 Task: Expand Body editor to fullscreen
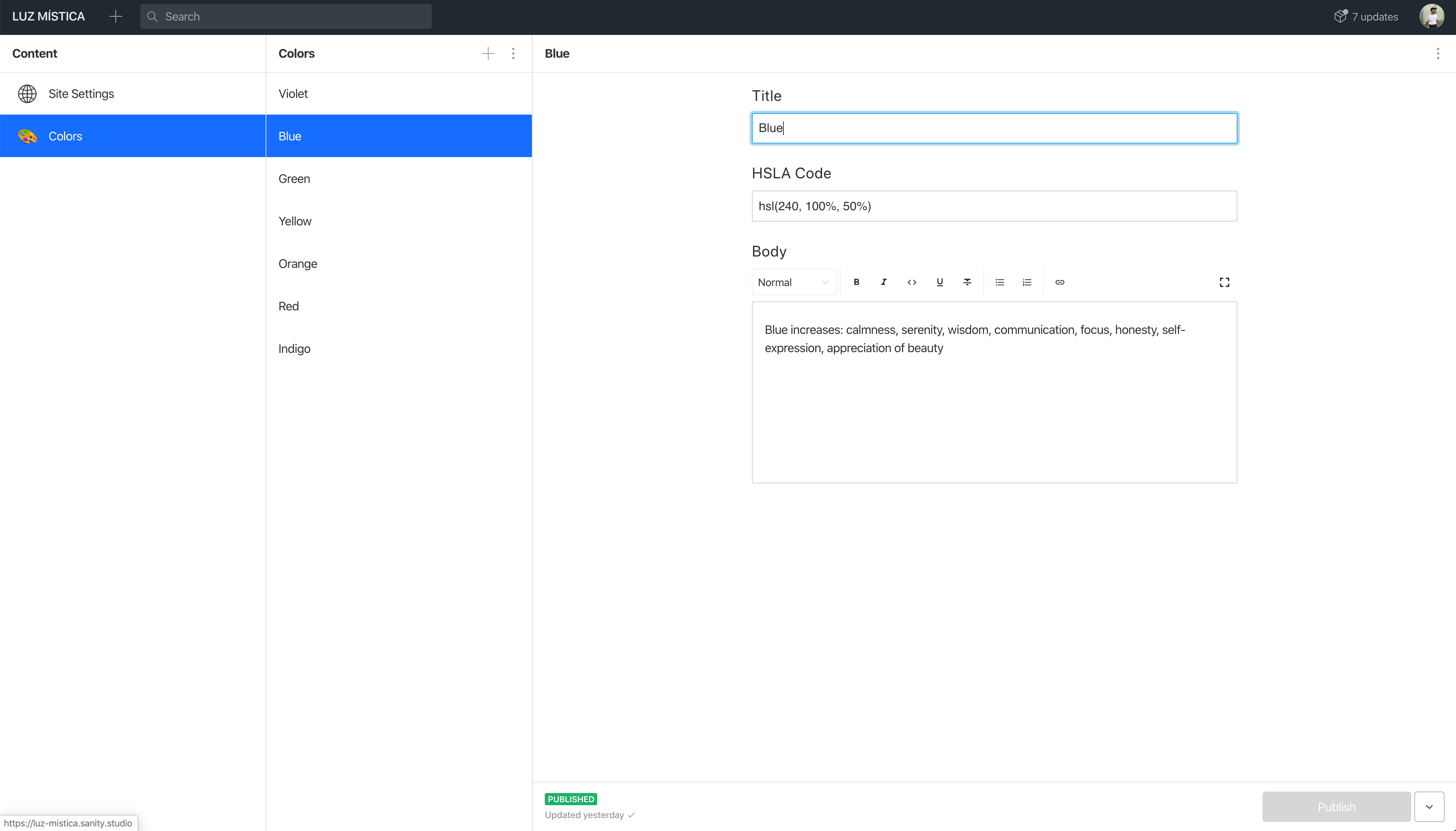coord(1224,282)
